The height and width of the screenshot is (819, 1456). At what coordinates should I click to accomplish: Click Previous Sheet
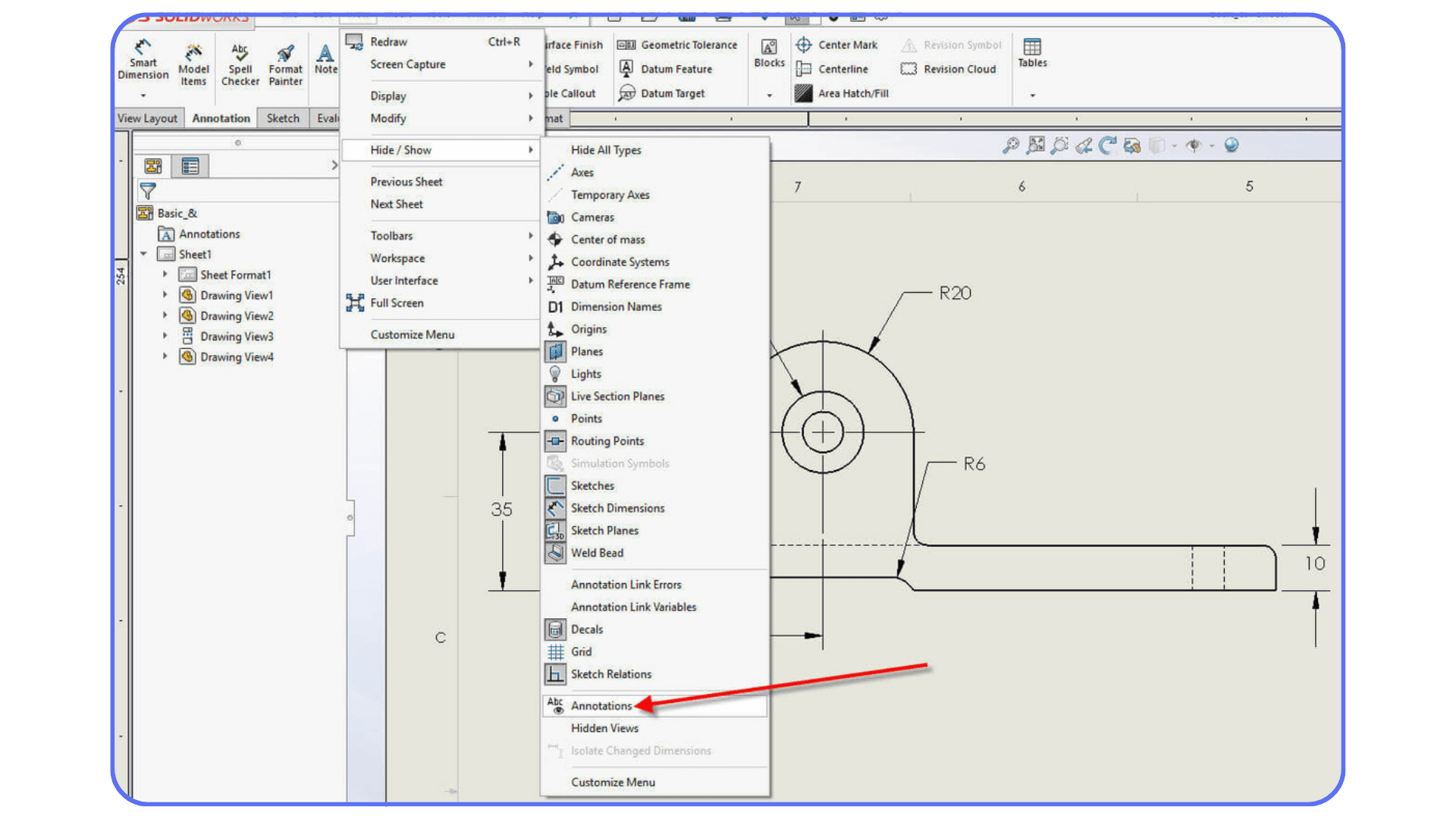click(406, 181)
